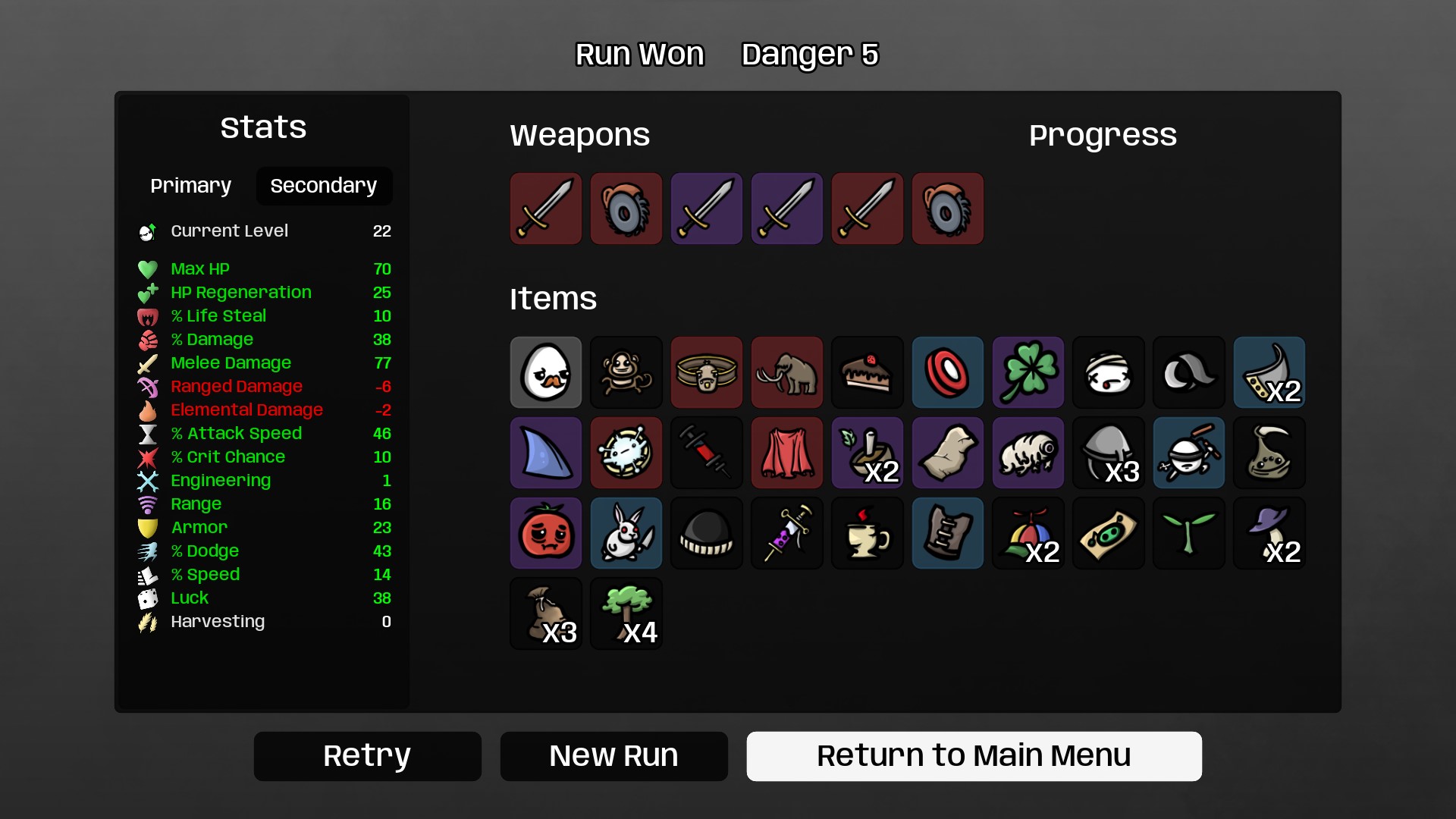Click the four-leaf clover item
This screenshot has height=819, width=1456.
pyautogui.click(x=1028, y=373)
